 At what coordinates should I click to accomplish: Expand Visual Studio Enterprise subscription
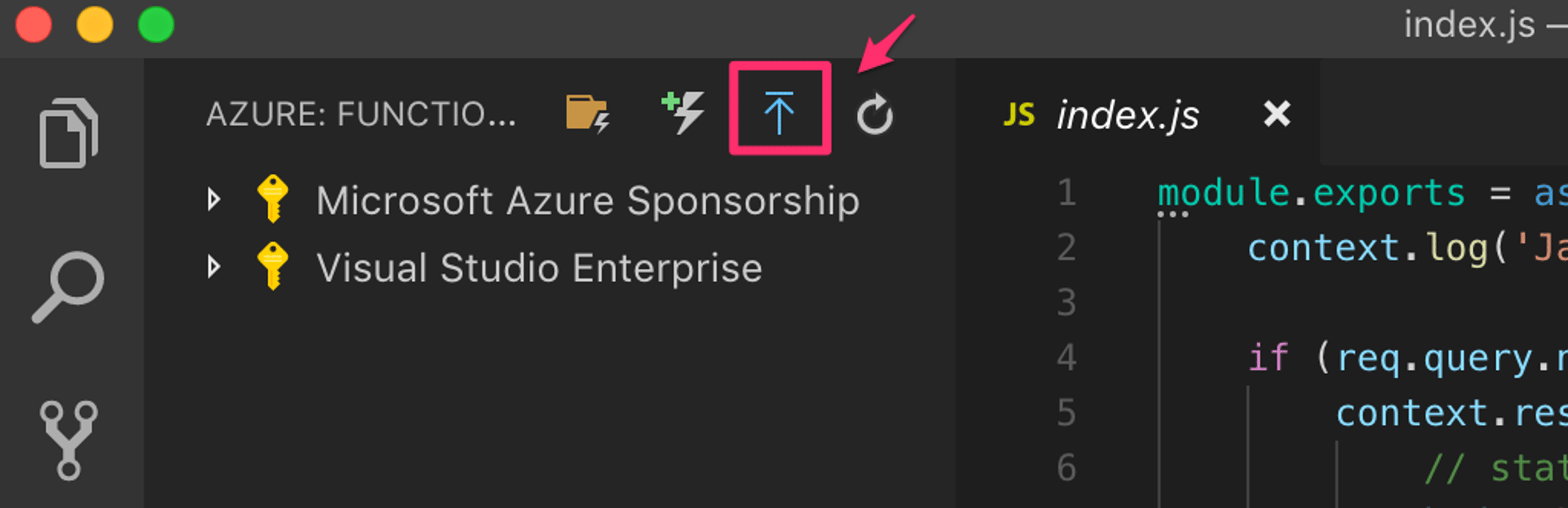pyautogui.click(x=214, y=267)
